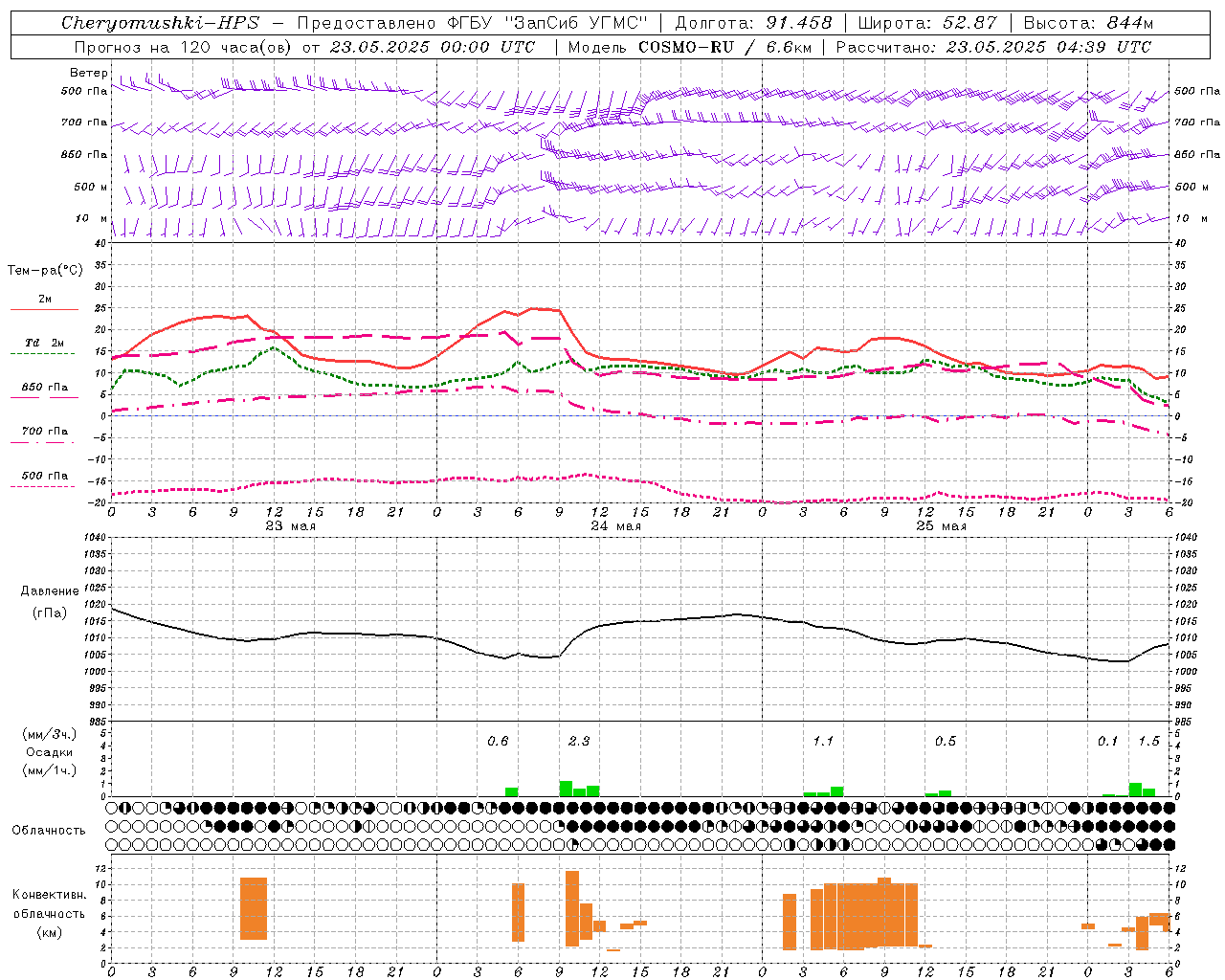This screenshot has width=1225, height=980.
Task: Click green precipitation bar beneath 0.6 value
Action: (512, 792)
